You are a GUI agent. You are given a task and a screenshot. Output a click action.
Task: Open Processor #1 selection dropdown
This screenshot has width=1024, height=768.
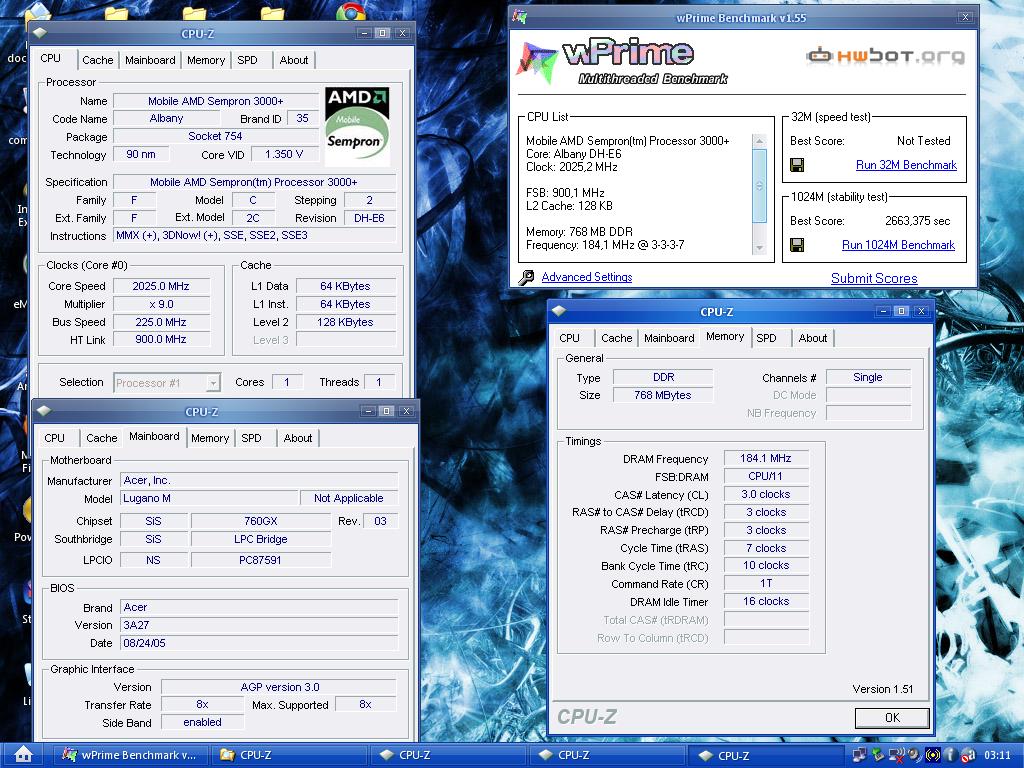[213, 383]
